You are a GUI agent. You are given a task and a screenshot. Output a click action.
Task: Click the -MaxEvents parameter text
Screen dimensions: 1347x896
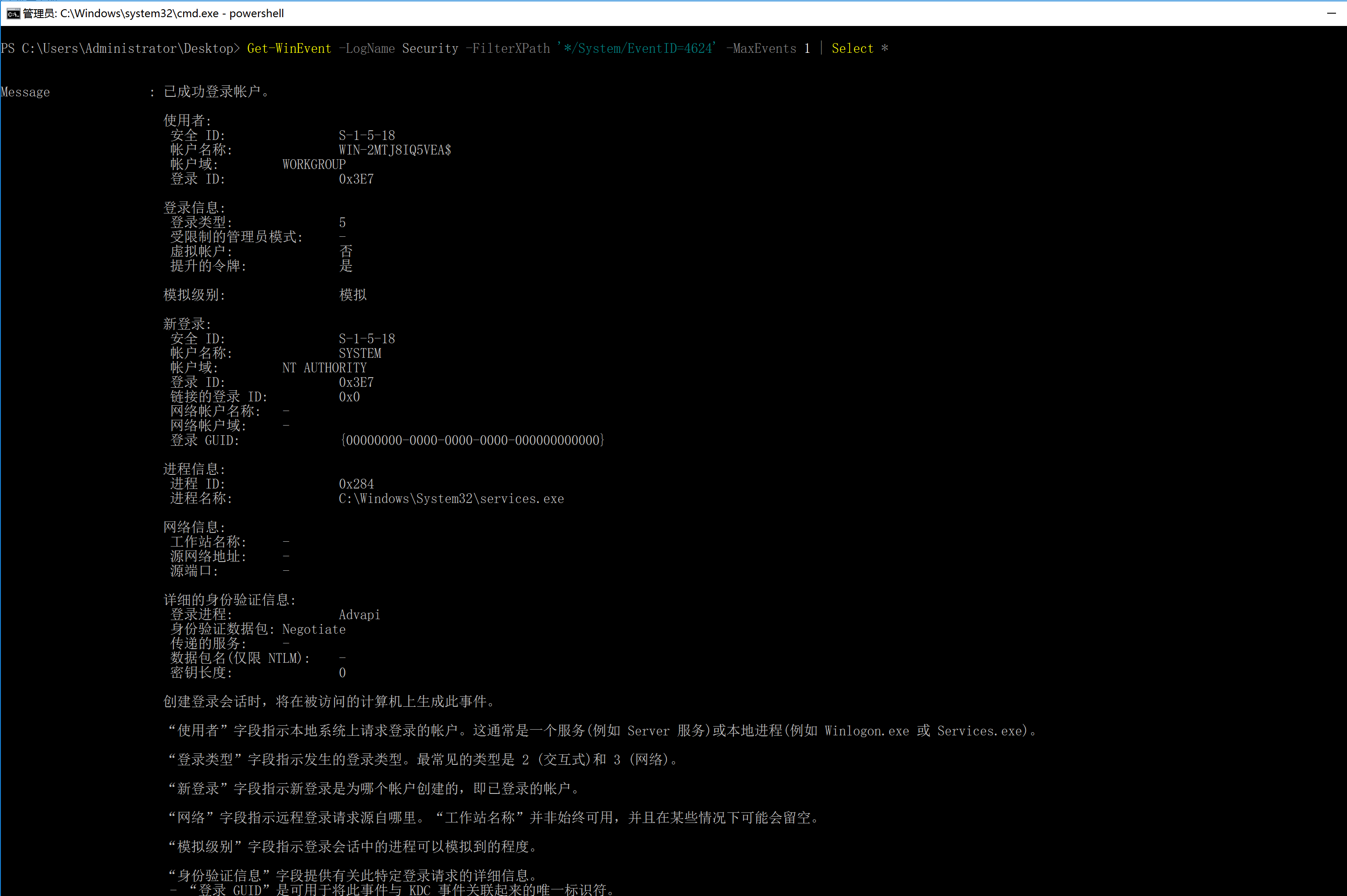[x=761, y=48]
